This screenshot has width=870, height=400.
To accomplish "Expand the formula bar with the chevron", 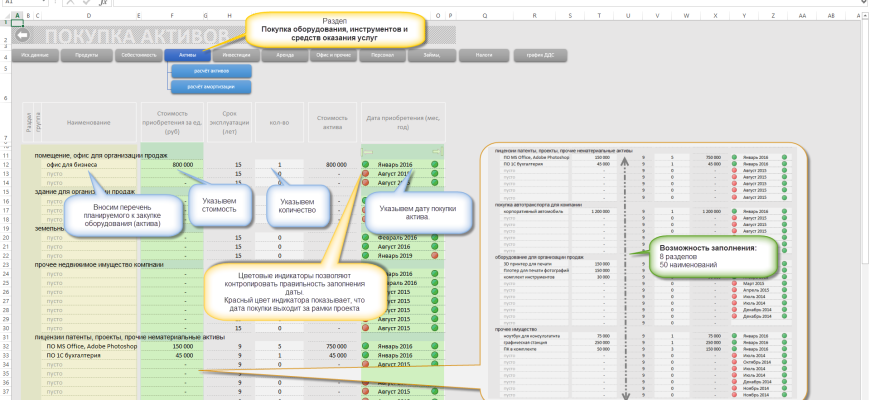I will tap(864, 4).
